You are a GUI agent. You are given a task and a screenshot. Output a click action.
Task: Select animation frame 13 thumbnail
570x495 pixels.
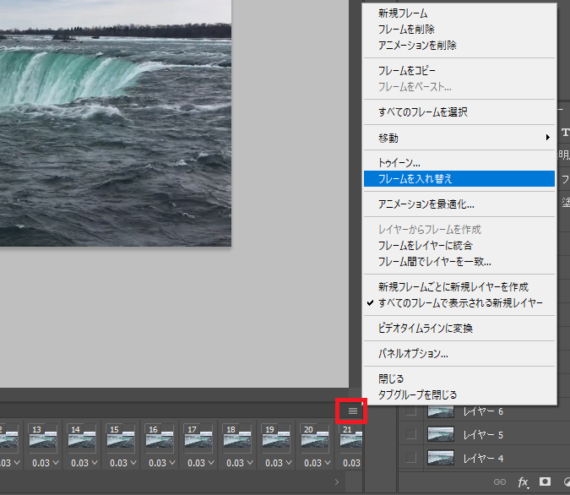click(x=43, y=438)
